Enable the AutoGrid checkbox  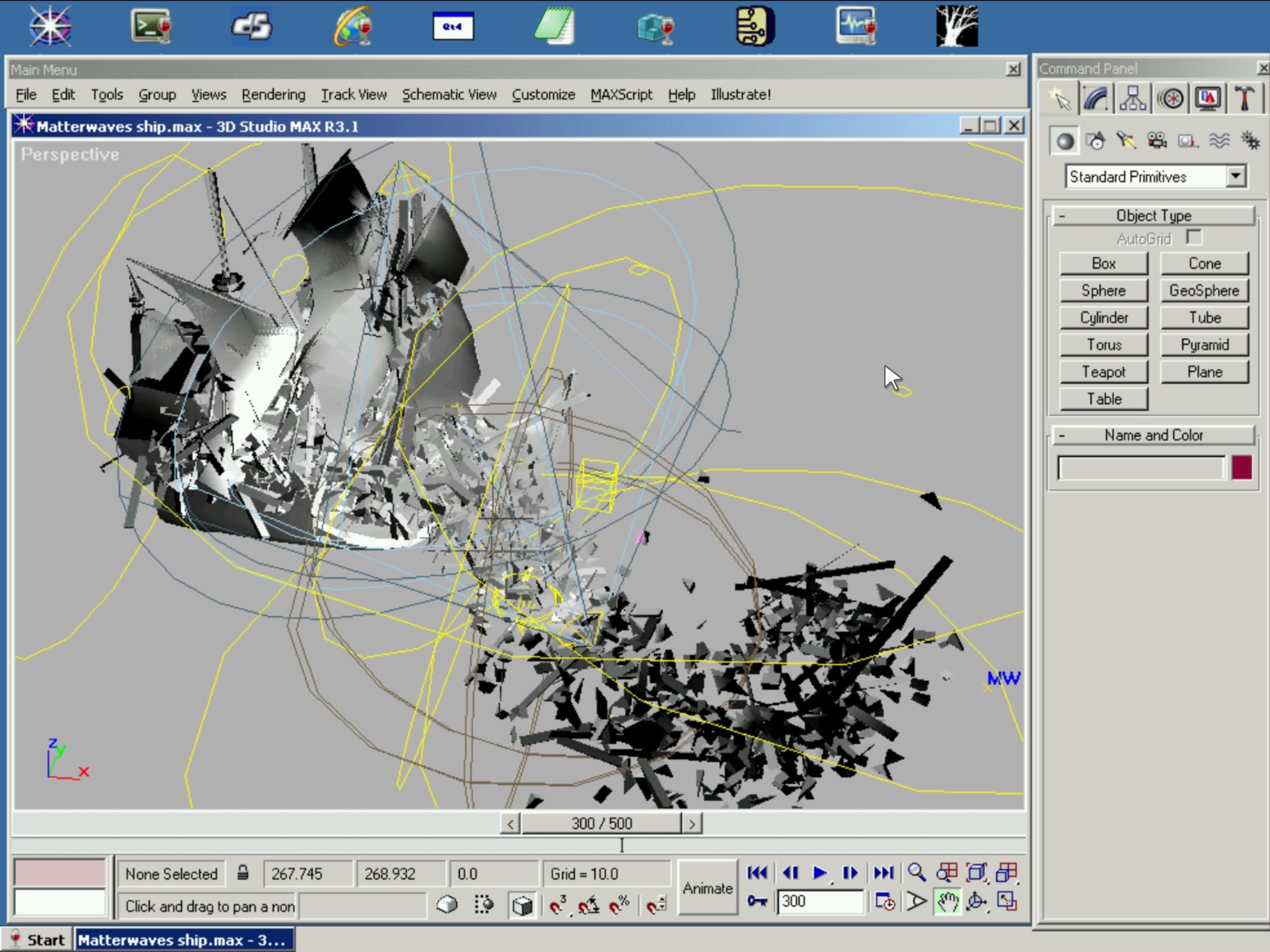click(1194, 238)
